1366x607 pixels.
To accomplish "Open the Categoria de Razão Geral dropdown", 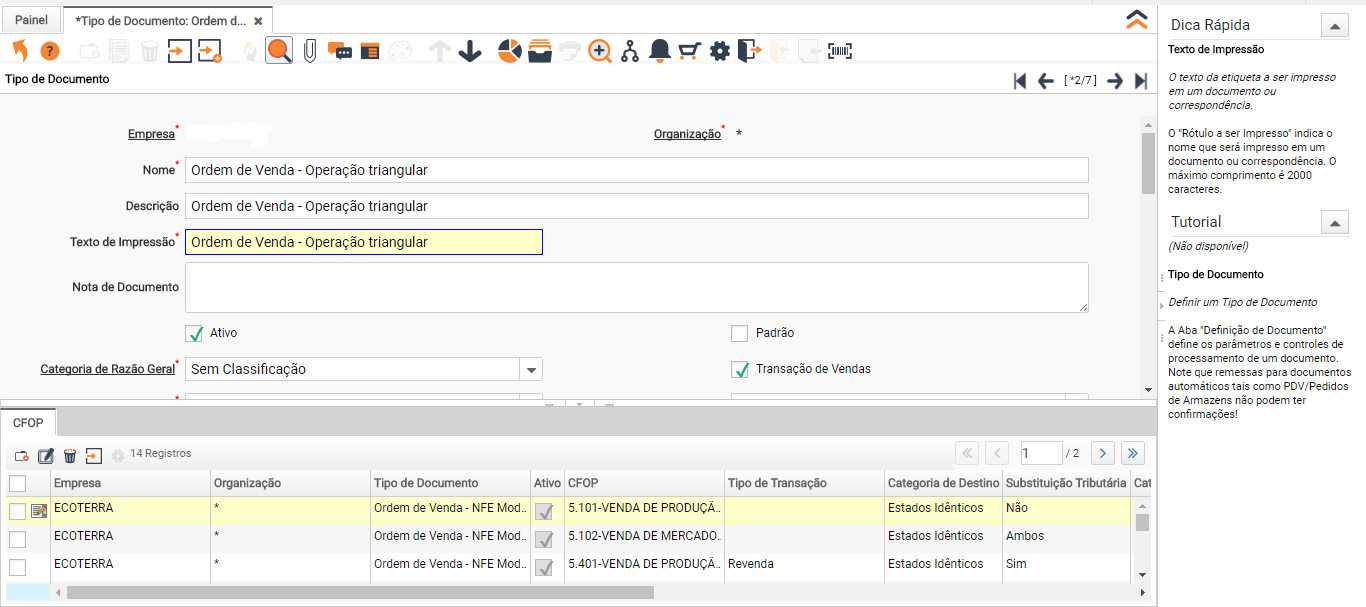I will coord(531,369).
